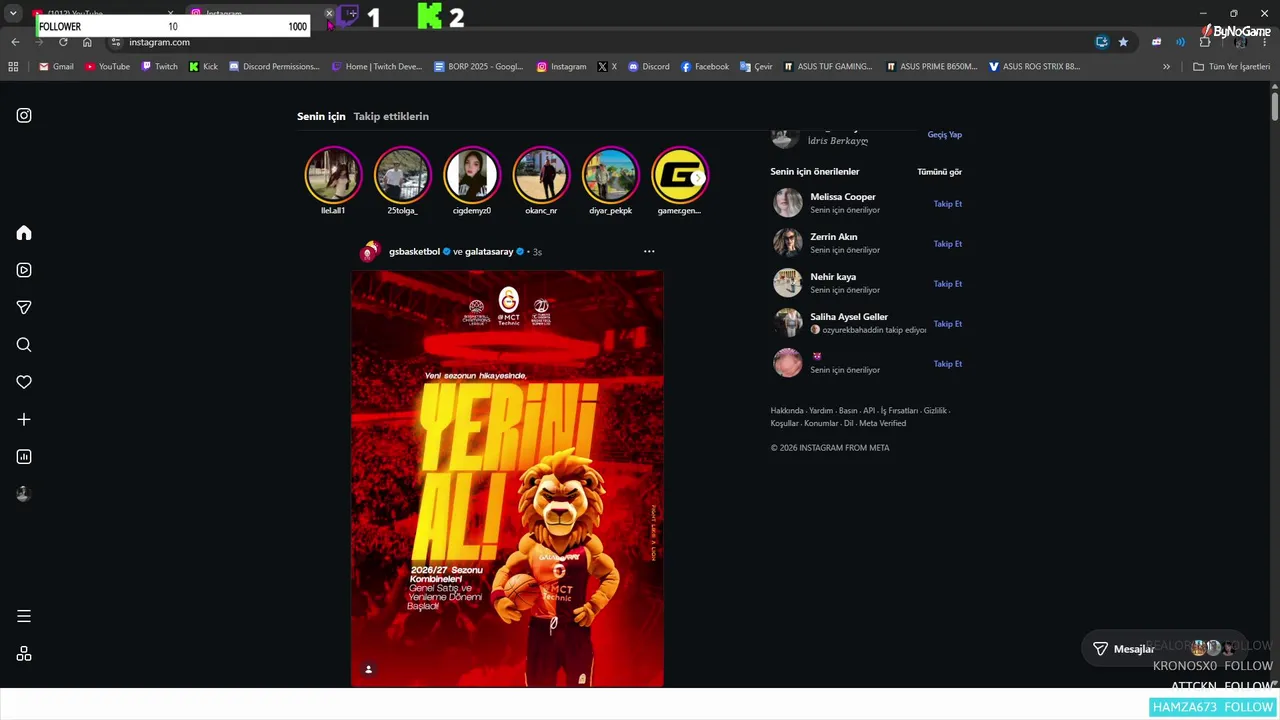Open the gsbasketbol profile link on post

[414, 252]
